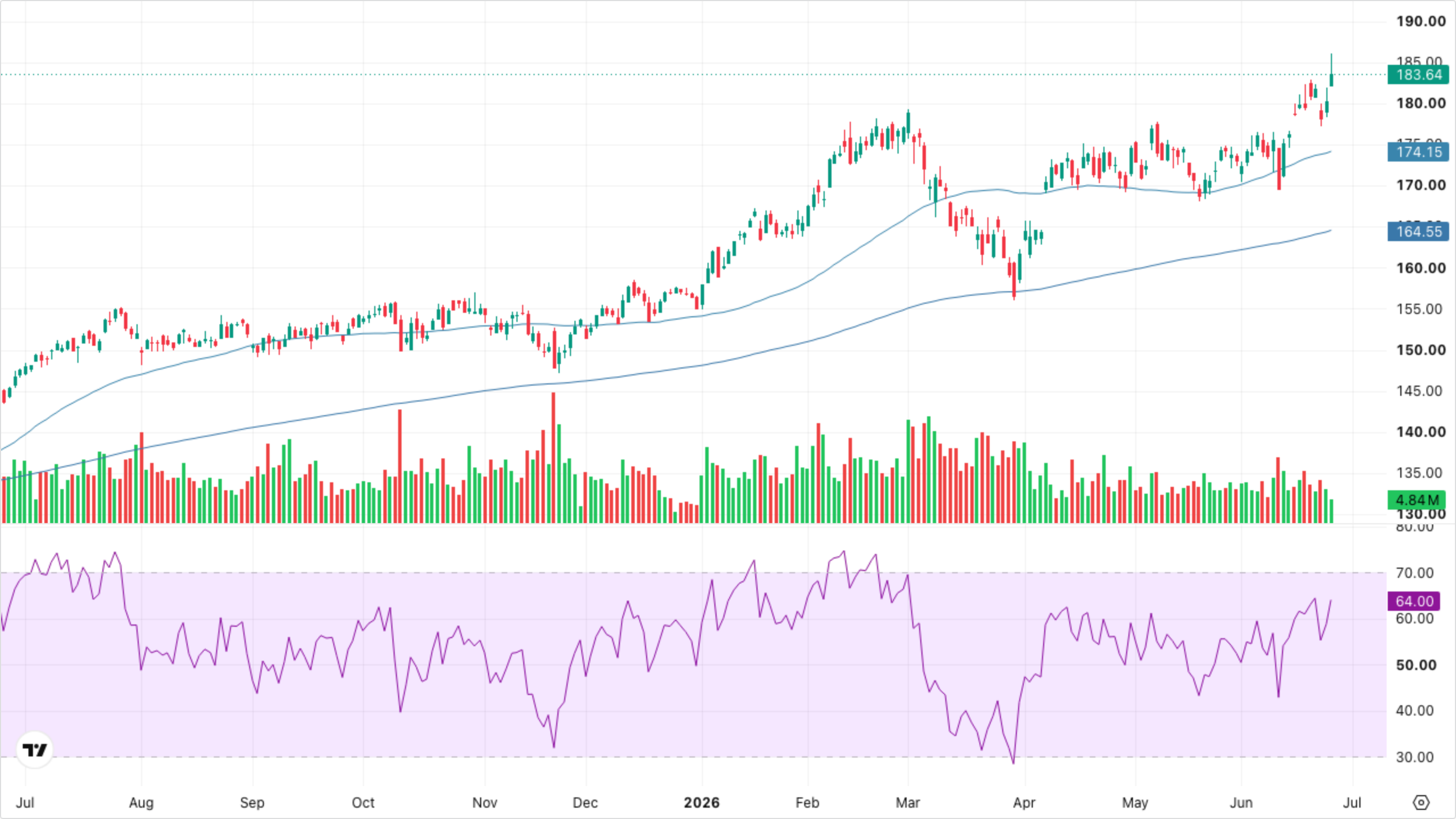The height and width of the screenshot is (819, 1456).
Task: Click the 150.00 price scale label
Action: click(x=1420, y=350)
